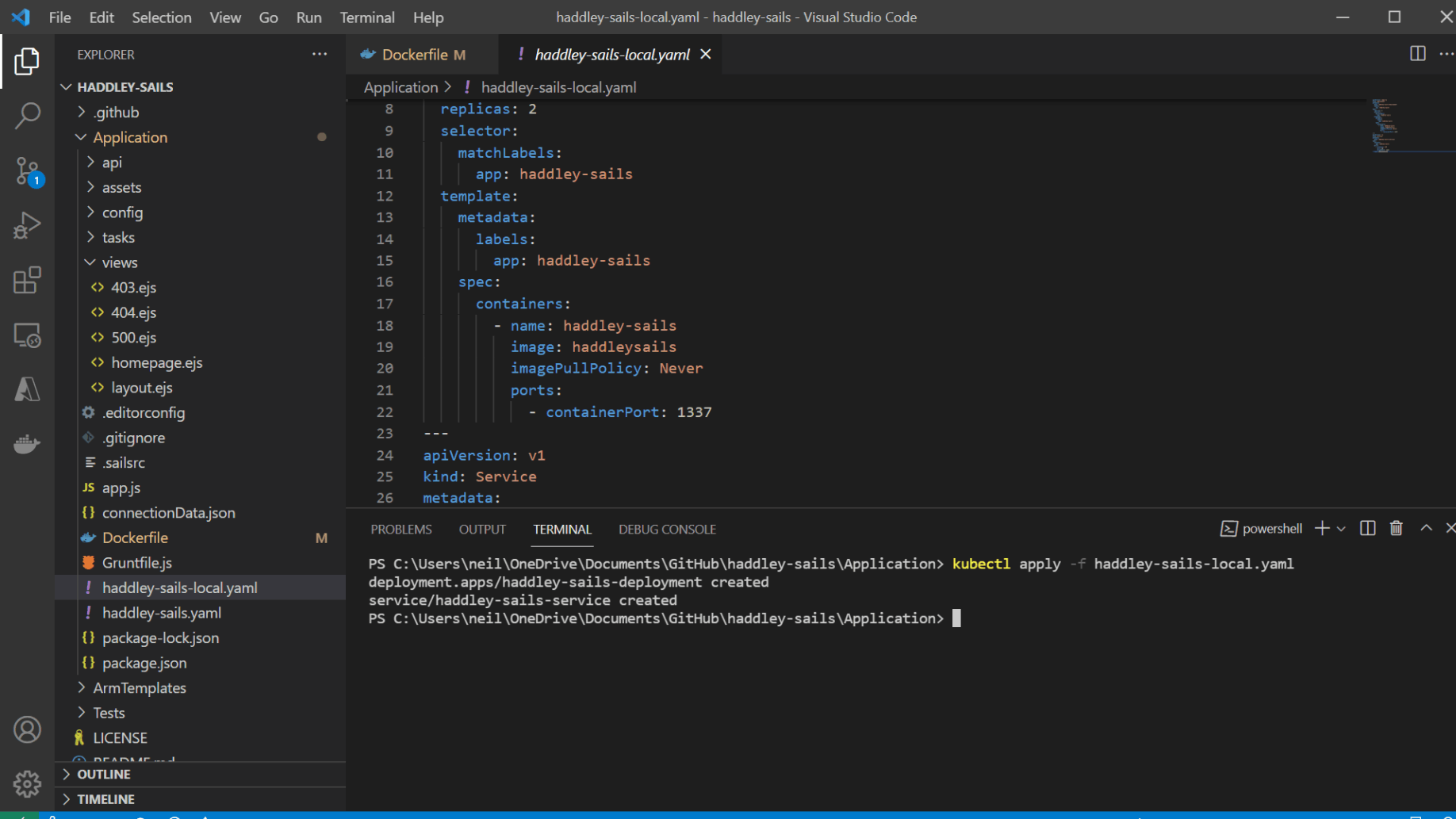Switch to the PROBLEMS panel tab
1456x819 pixels.
400,530
